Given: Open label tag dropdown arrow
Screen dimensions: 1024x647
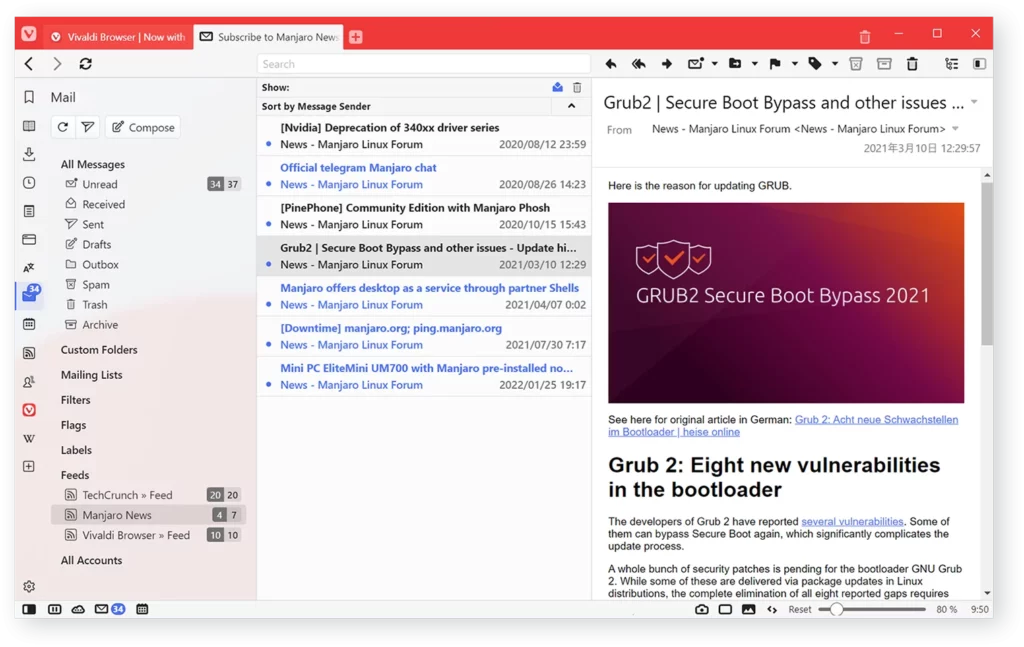Looking at the screenshot, I should coord(835,64).
